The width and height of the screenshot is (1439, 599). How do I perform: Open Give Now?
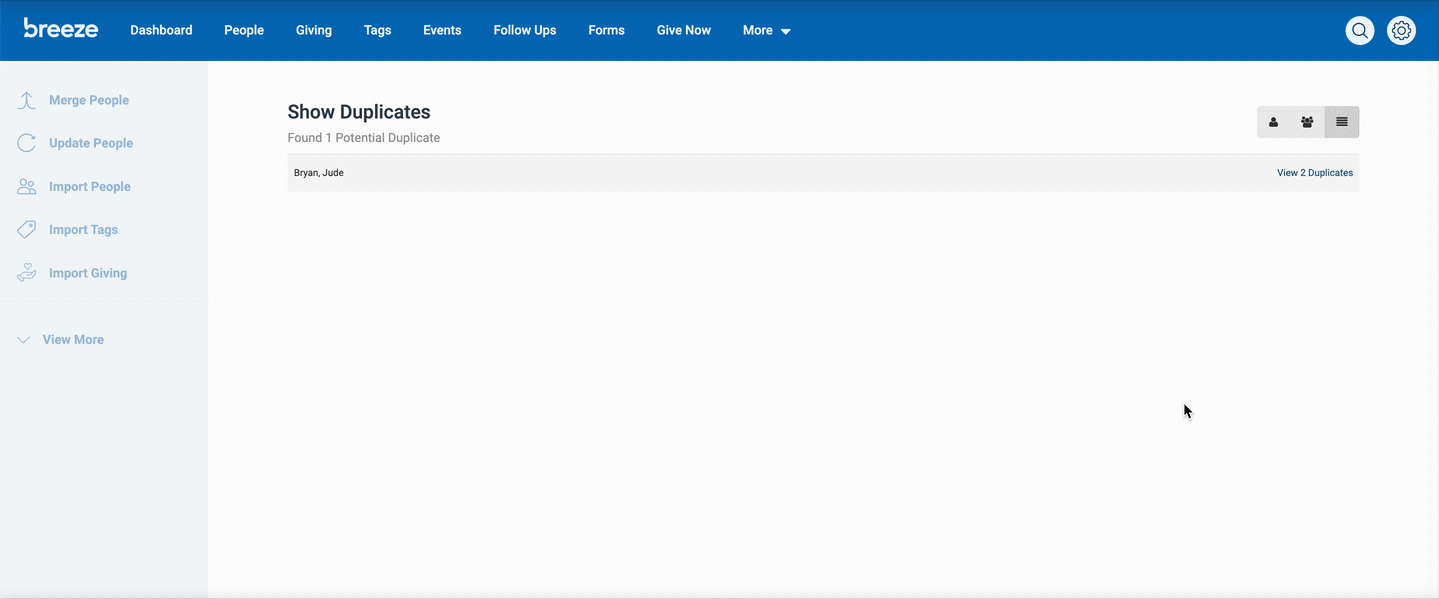[x=684, y=30]
